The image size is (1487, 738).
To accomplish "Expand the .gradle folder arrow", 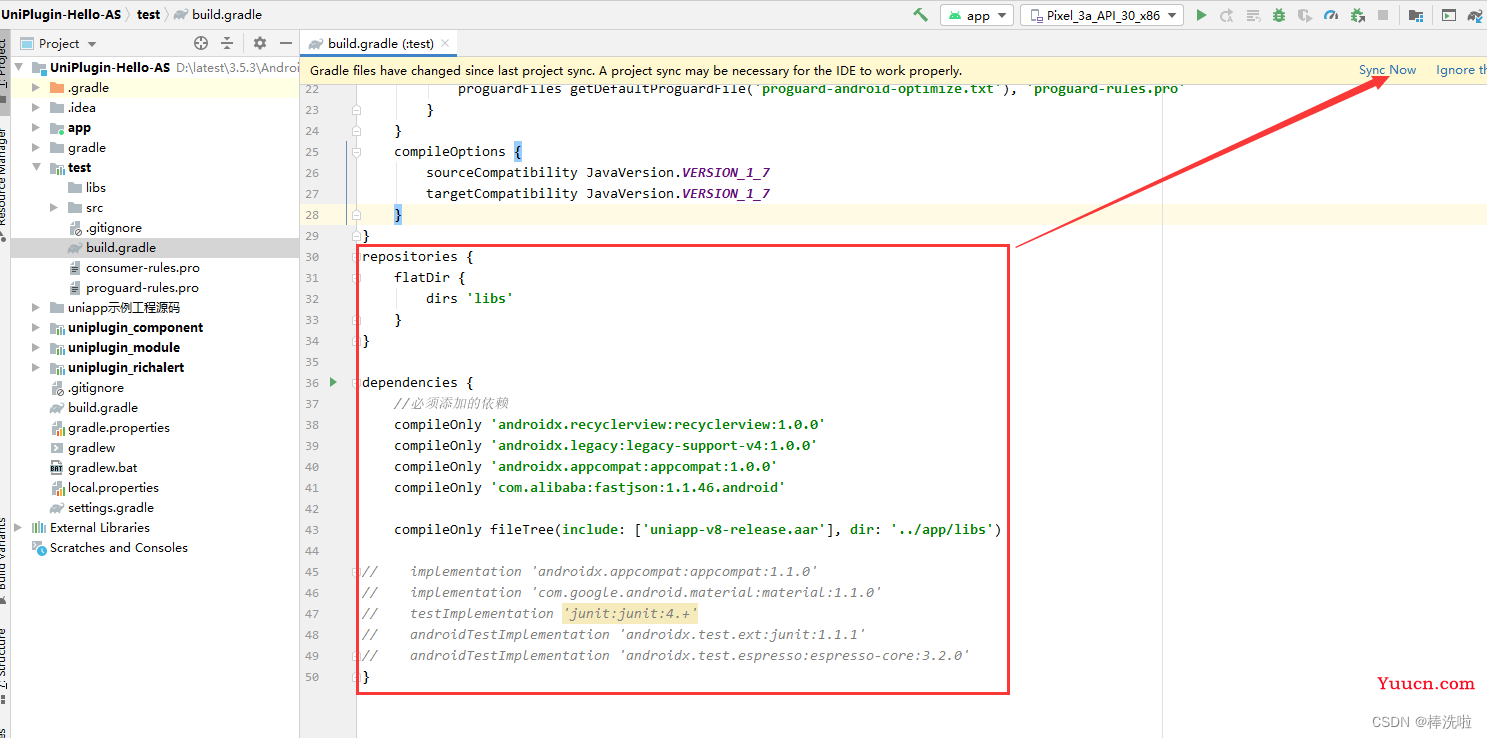I will click(37, 88).
